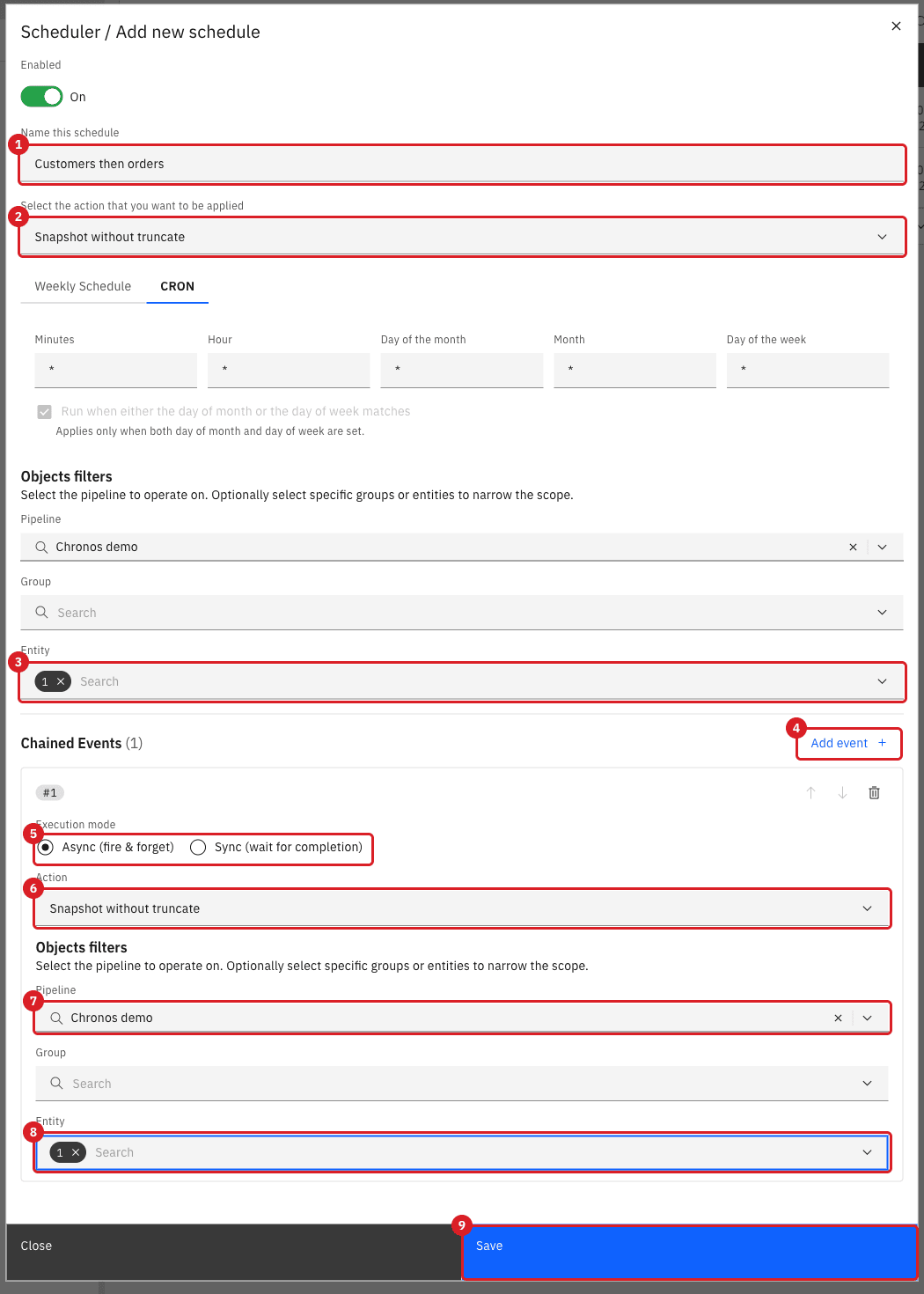Viewport: 924px width, 1294px height.
Task: Click the #1 chained event badge
Action: [50, 793]
